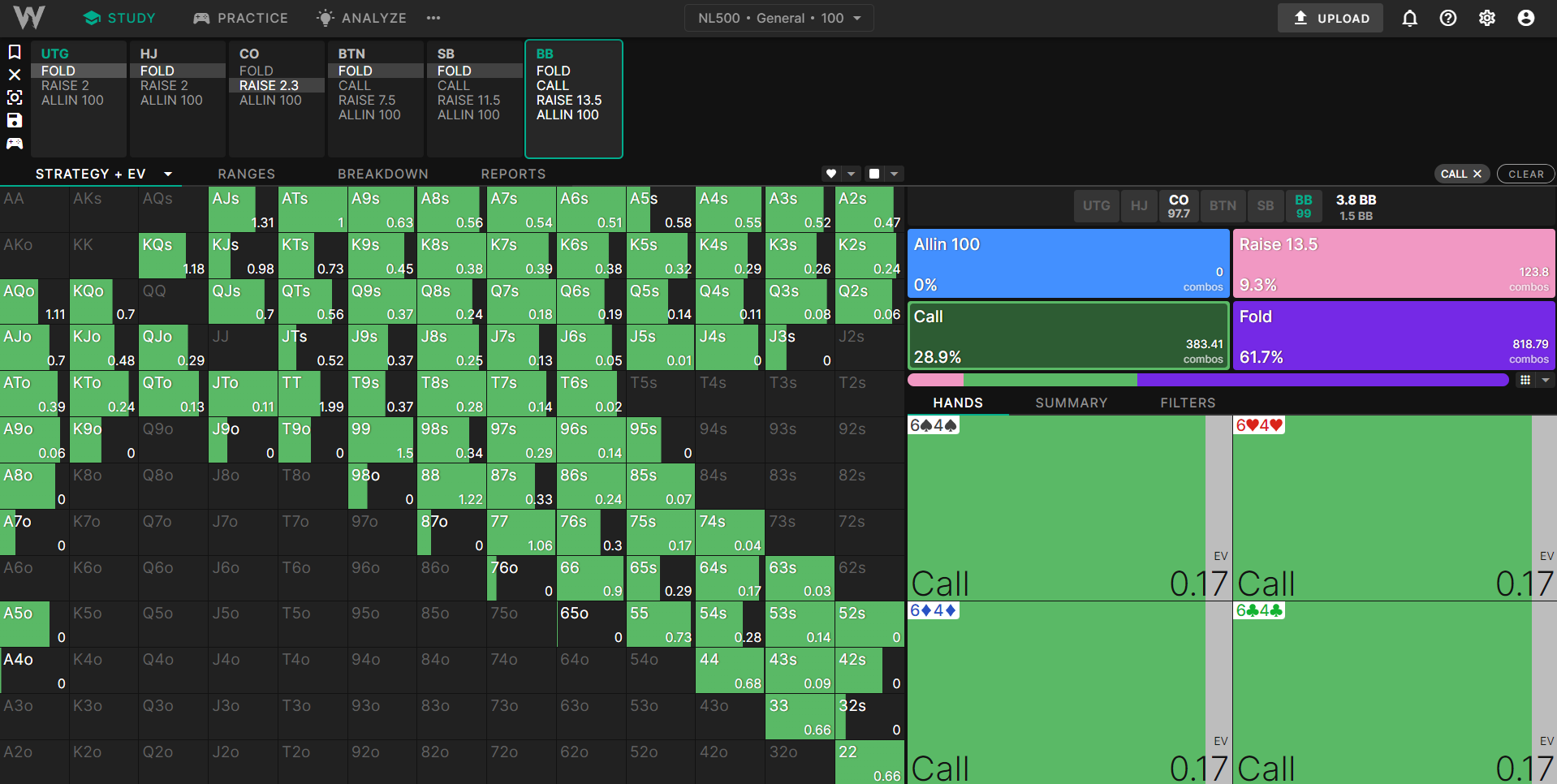This screenshot has height=784, width=1557.
Task: Select the 6♦4♦ combo card
Action: [1069, 692]
